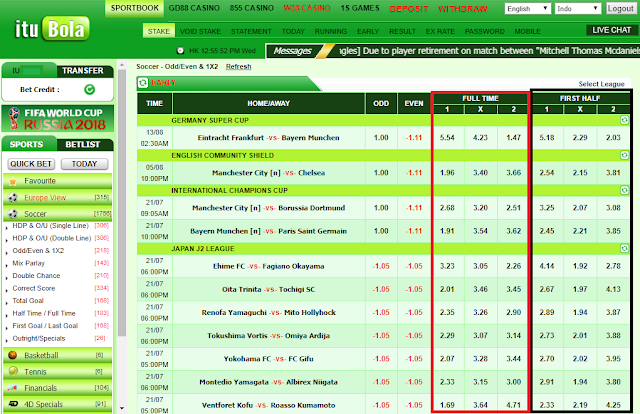
Task: Select EVEN -1.11 for Bayern Munchen vs Paris
Action: pyautogui.click(x=414, y=231)
